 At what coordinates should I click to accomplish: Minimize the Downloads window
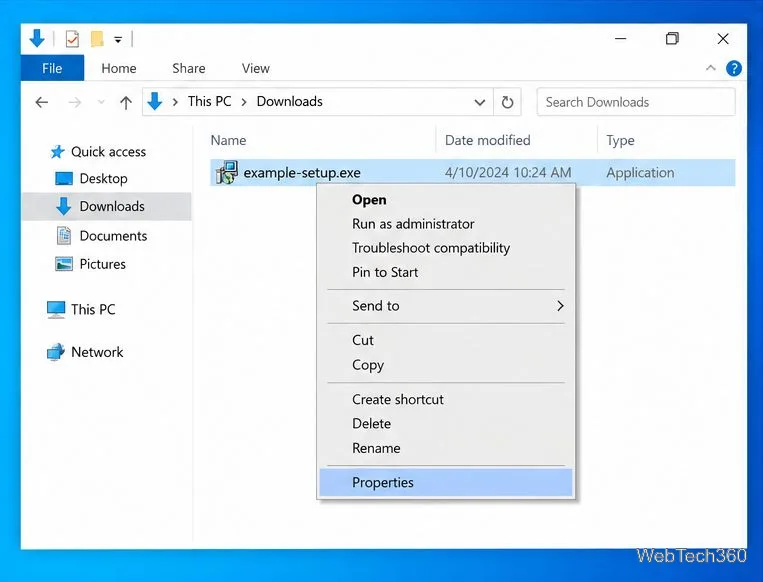(x=621, y=38)
